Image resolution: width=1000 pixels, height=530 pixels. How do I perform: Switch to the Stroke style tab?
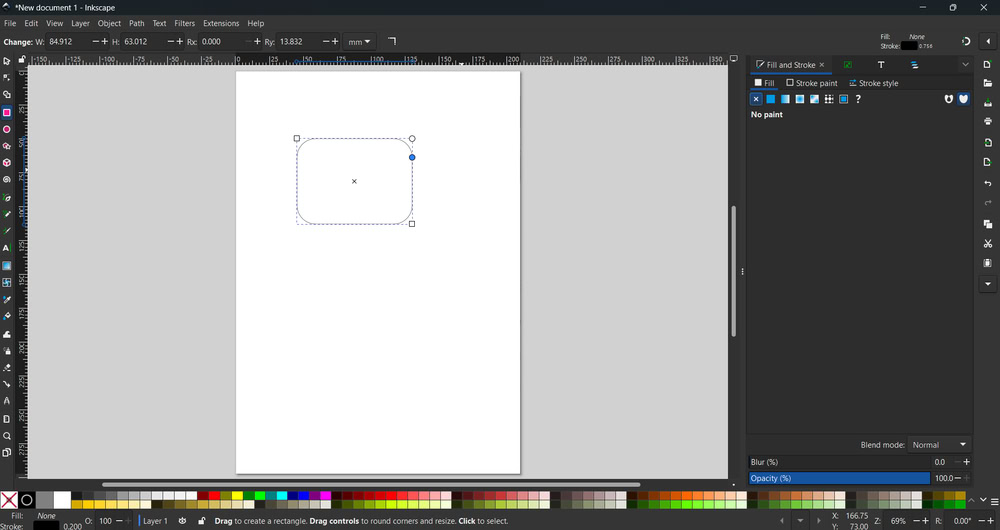pyautogui.click(x=873, y=83)
